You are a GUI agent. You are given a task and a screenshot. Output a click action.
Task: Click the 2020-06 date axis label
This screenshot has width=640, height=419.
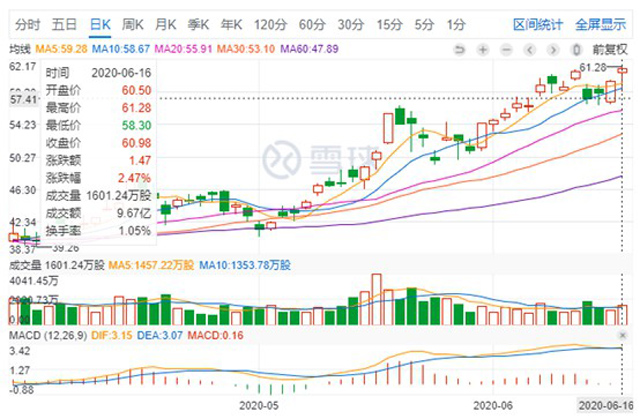pos(493,406)
